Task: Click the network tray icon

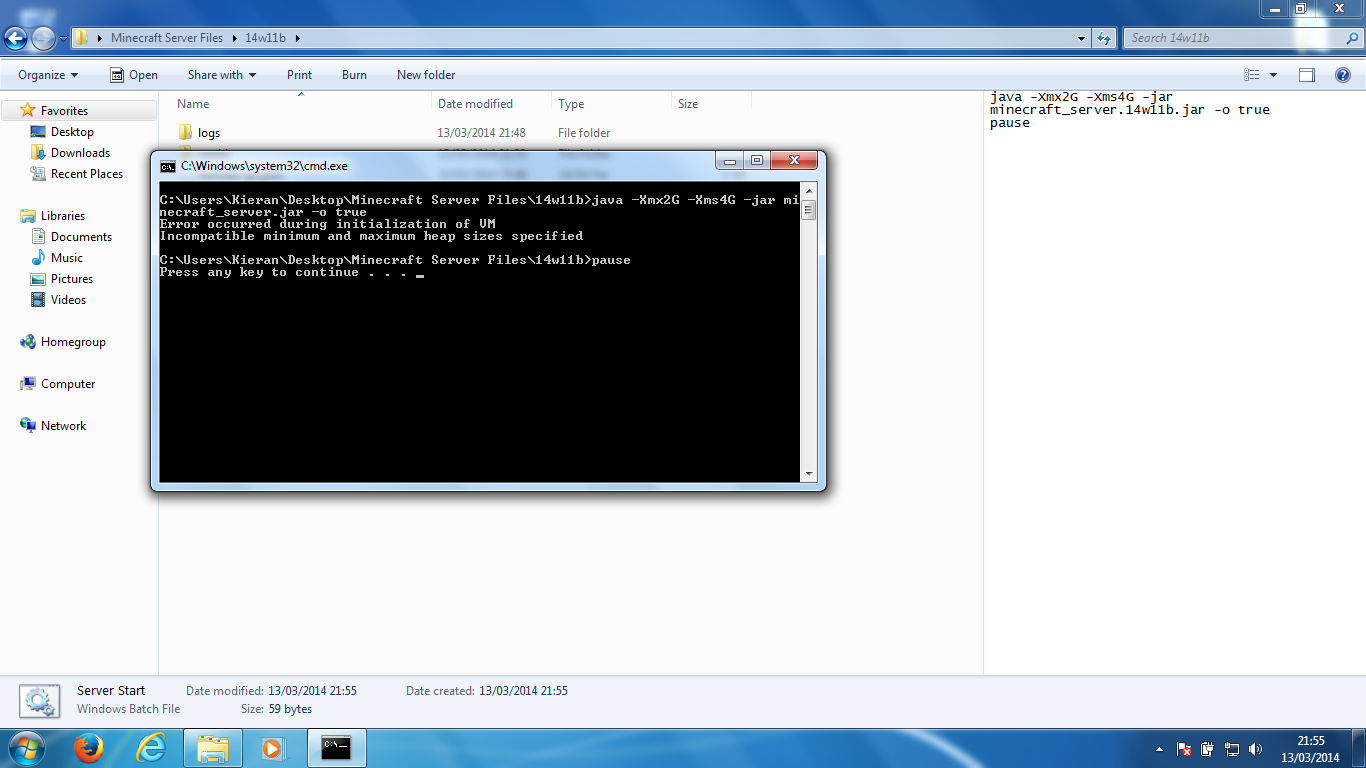Action: (x=1232, y=749)
